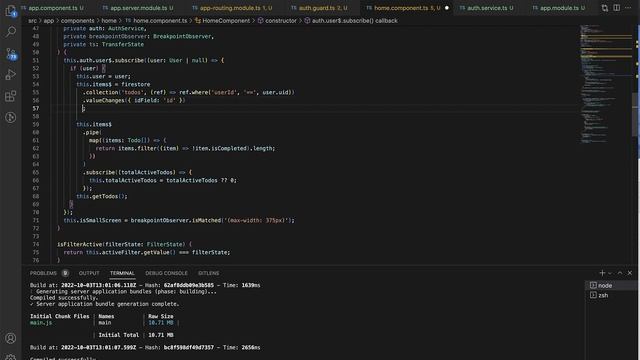The height and width of the screenshot is (360, 640).
Task: Switch to the app-routing.module.ts tab
Action: tap(232, 8)
